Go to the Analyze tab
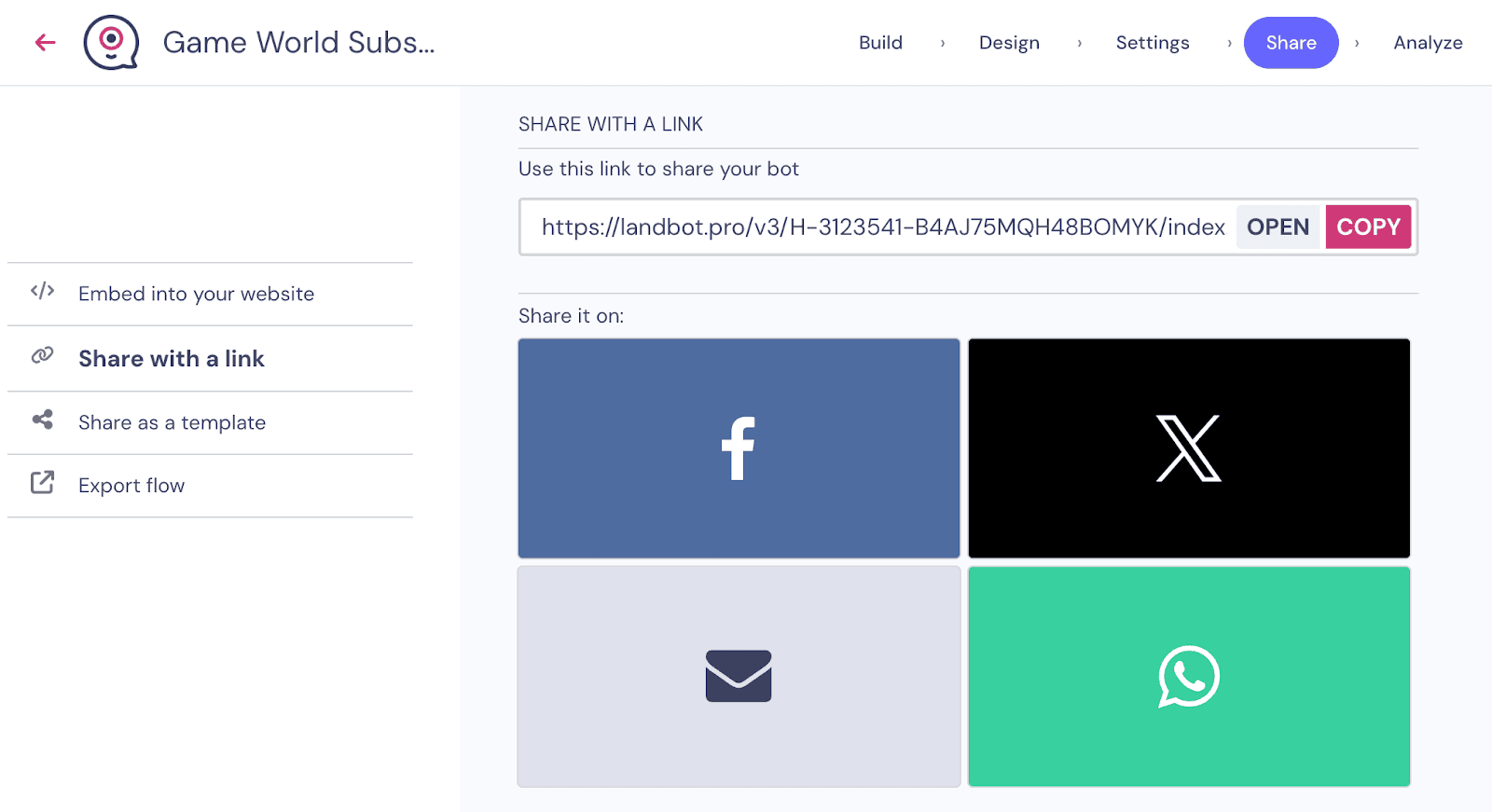 coord(1428,43)
